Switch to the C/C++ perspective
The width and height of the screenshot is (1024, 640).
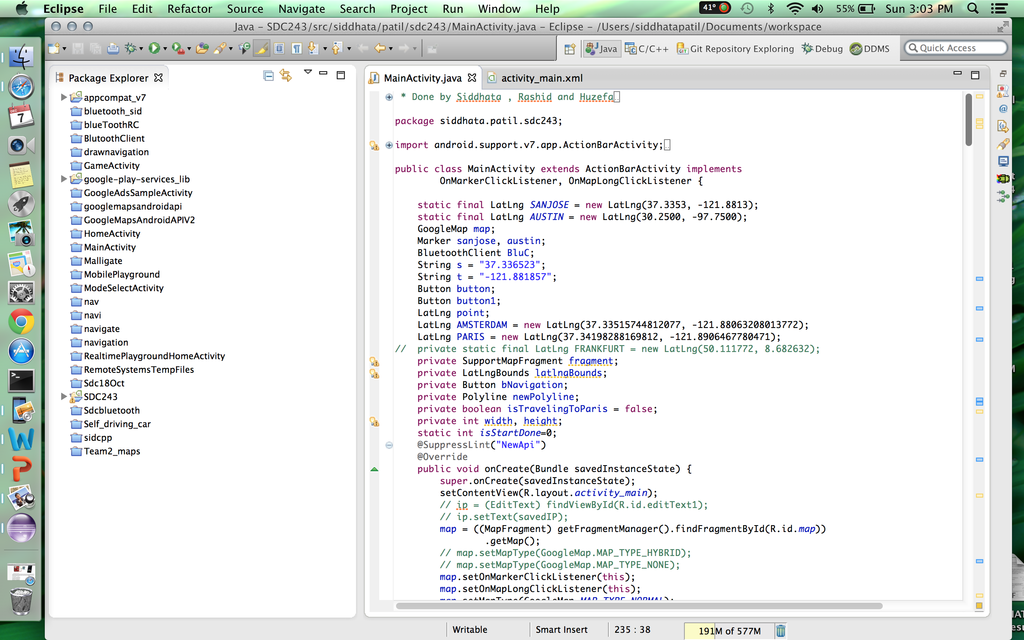647,48
